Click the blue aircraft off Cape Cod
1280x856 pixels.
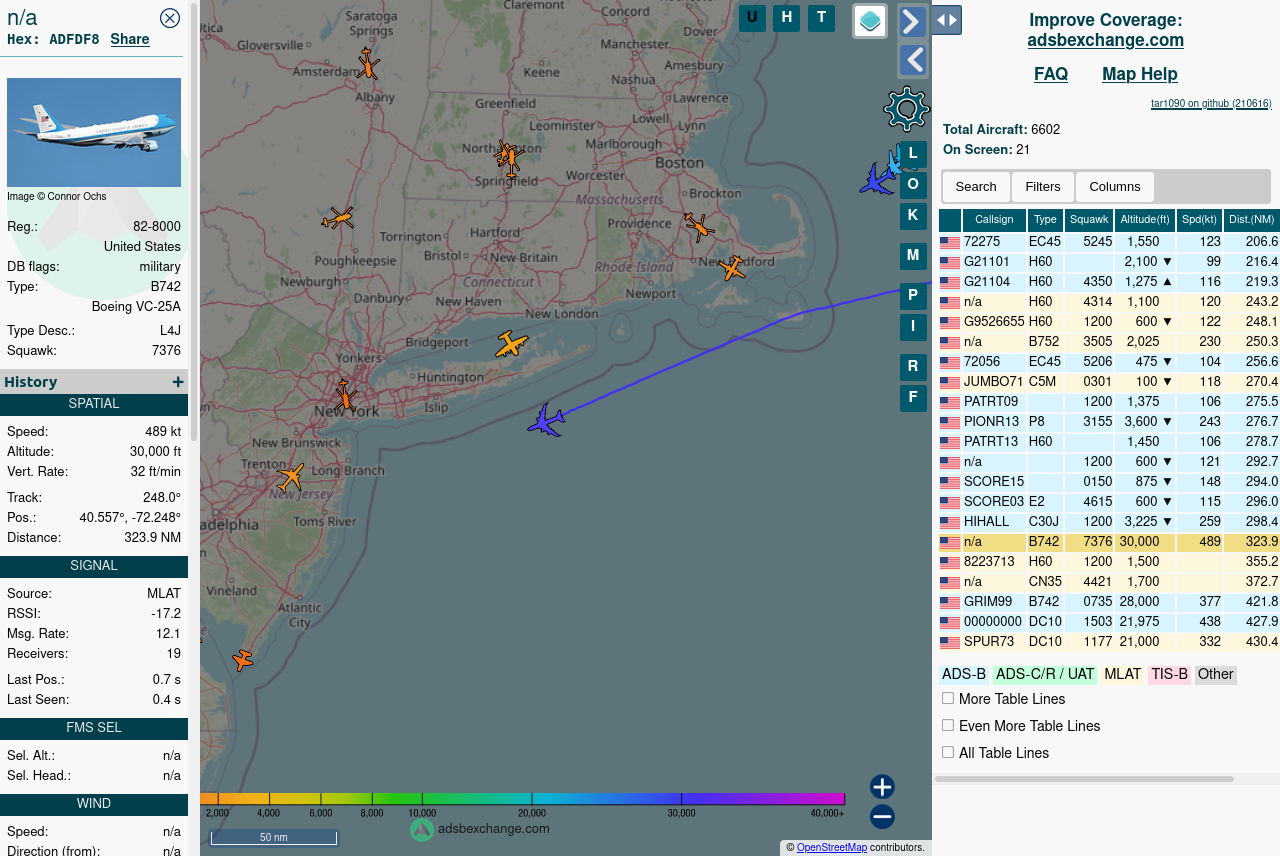tap(878, 178)
